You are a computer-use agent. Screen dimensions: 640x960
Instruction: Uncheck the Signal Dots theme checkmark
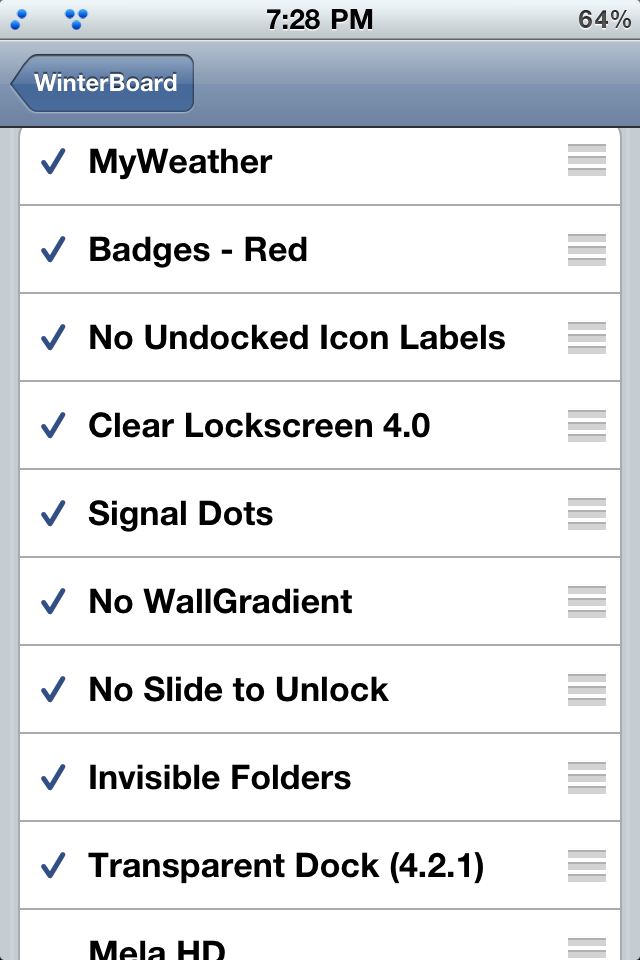tap(53, 514)
